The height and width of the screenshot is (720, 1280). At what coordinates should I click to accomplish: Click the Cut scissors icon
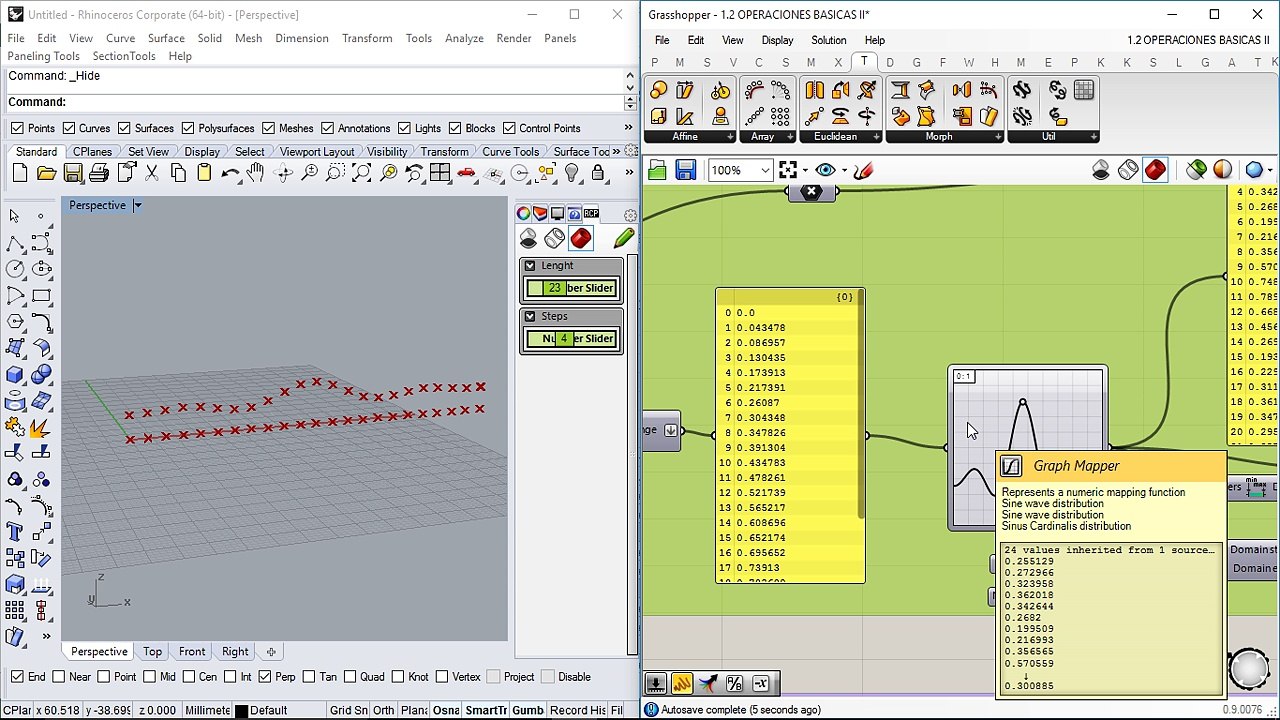point(152,174)
